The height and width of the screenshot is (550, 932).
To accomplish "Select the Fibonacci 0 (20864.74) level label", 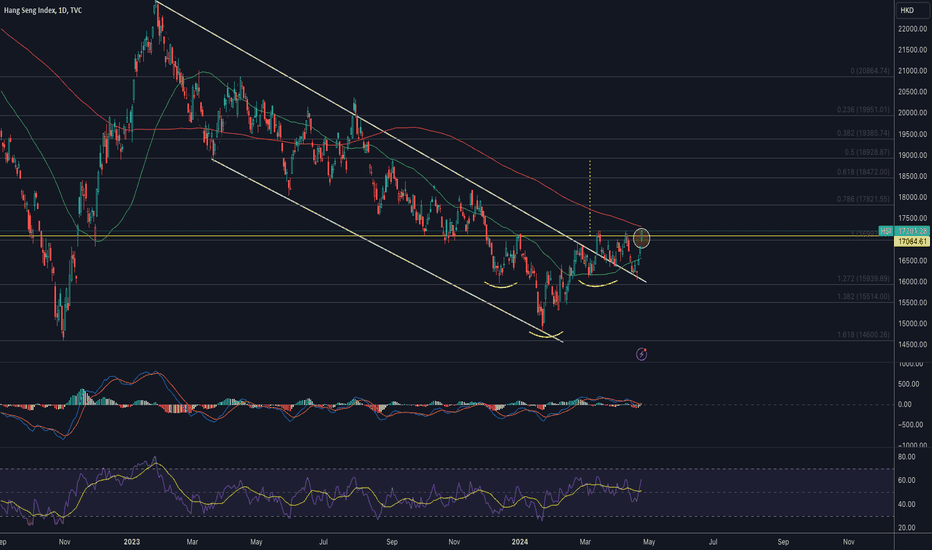I will click(870, 71).
